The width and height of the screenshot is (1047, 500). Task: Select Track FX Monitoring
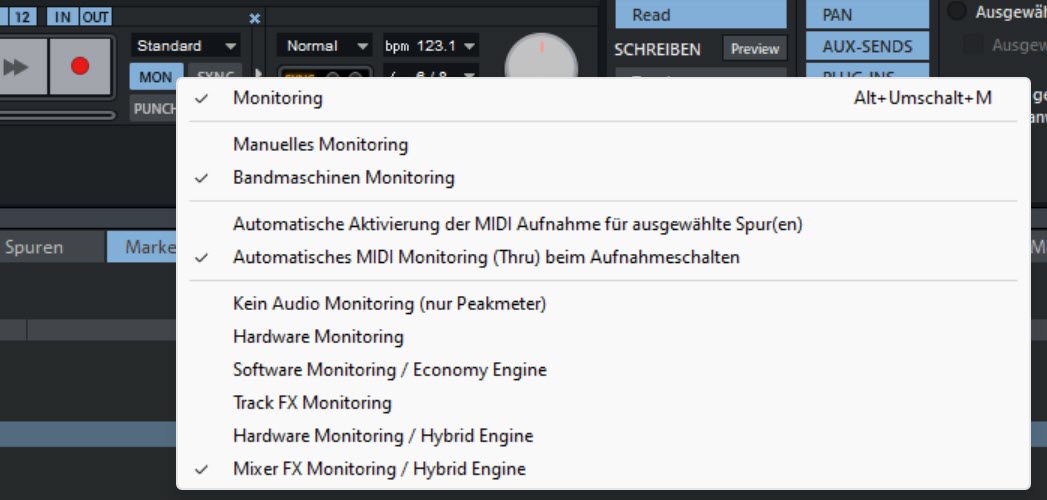pos(603,403)
